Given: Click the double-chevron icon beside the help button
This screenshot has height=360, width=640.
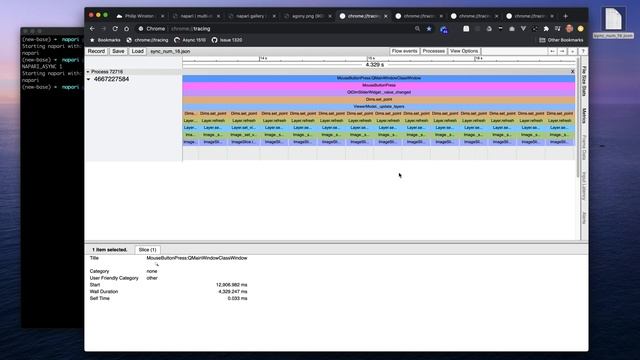Looking at the screenshot, I should point(573,51).
